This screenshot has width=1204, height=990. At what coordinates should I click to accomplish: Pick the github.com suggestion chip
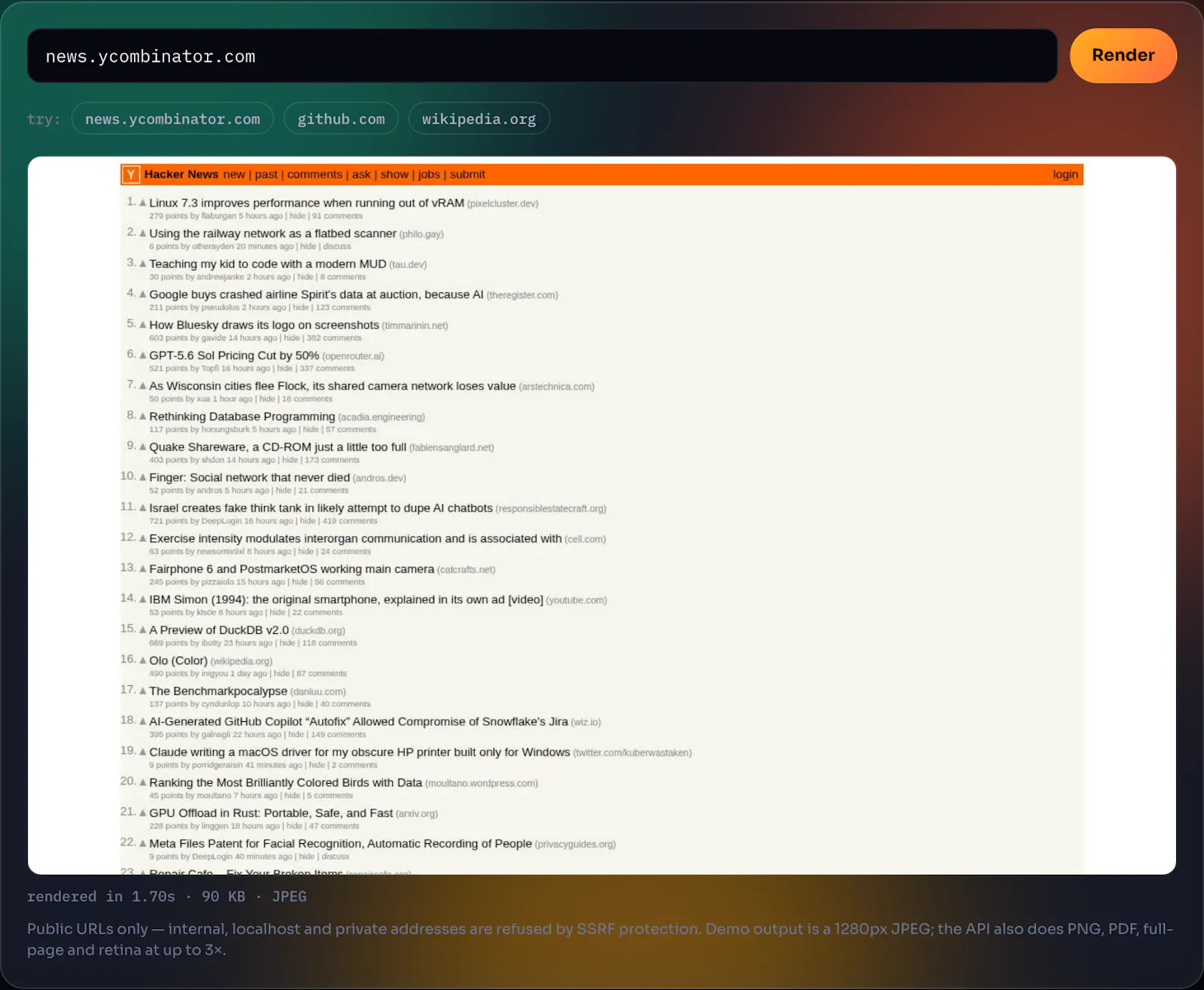click(x=341, y=119)
